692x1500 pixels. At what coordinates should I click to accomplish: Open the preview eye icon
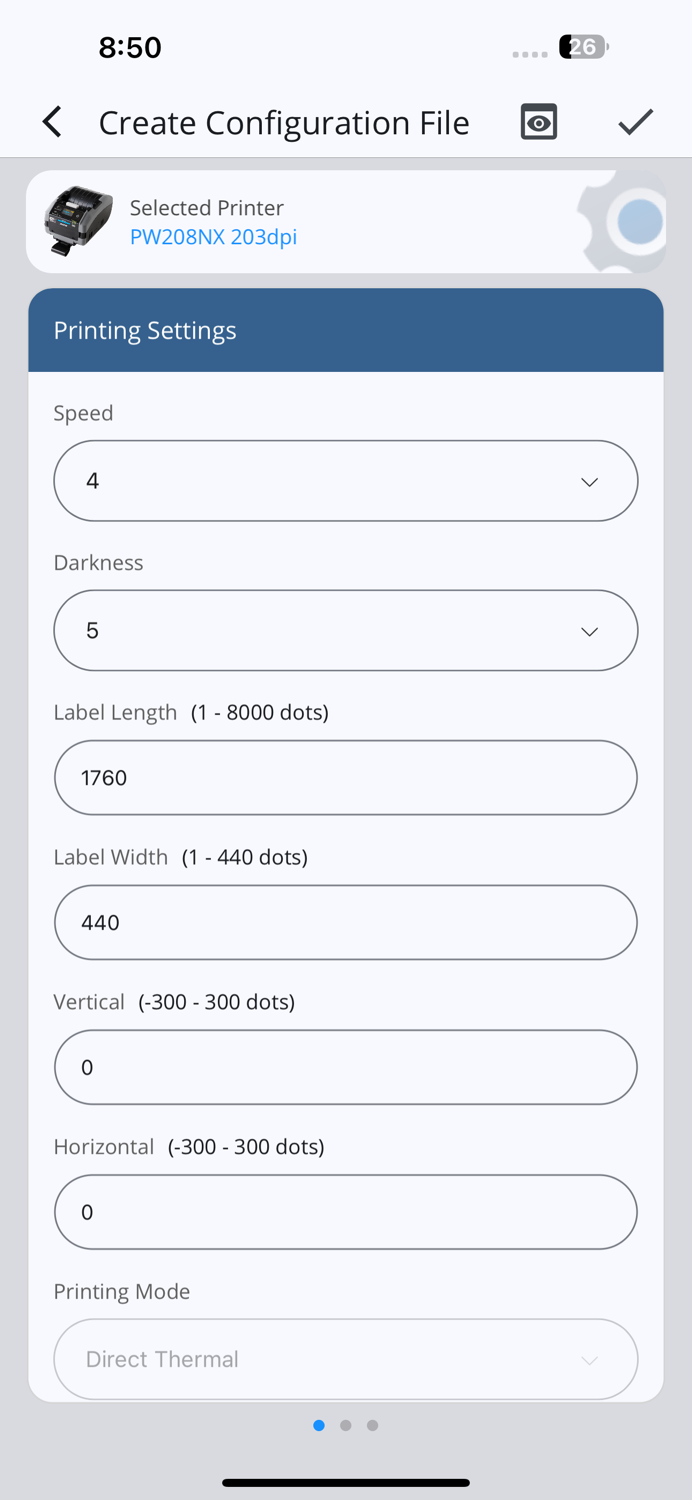coord(539,122)
